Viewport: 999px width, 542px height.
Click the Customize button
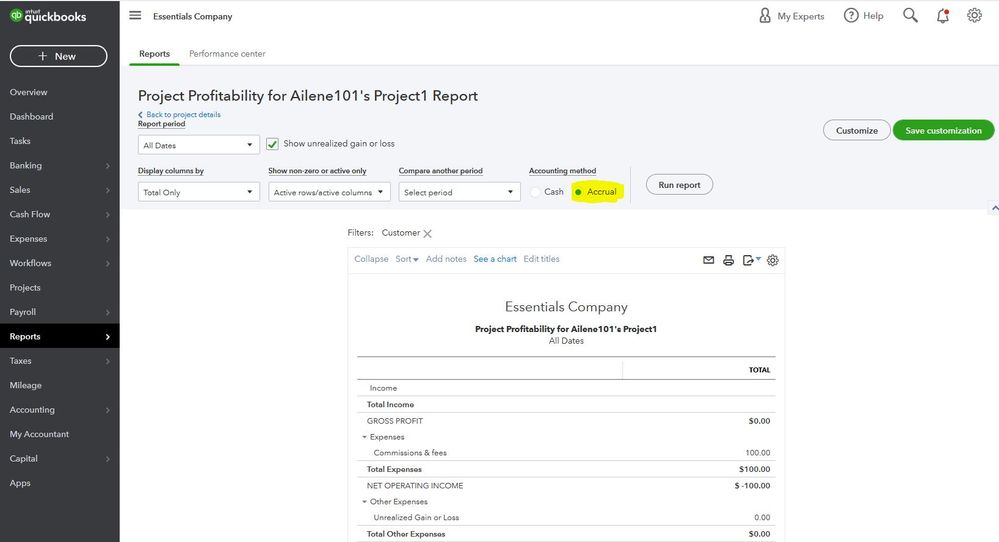point(856,130)
